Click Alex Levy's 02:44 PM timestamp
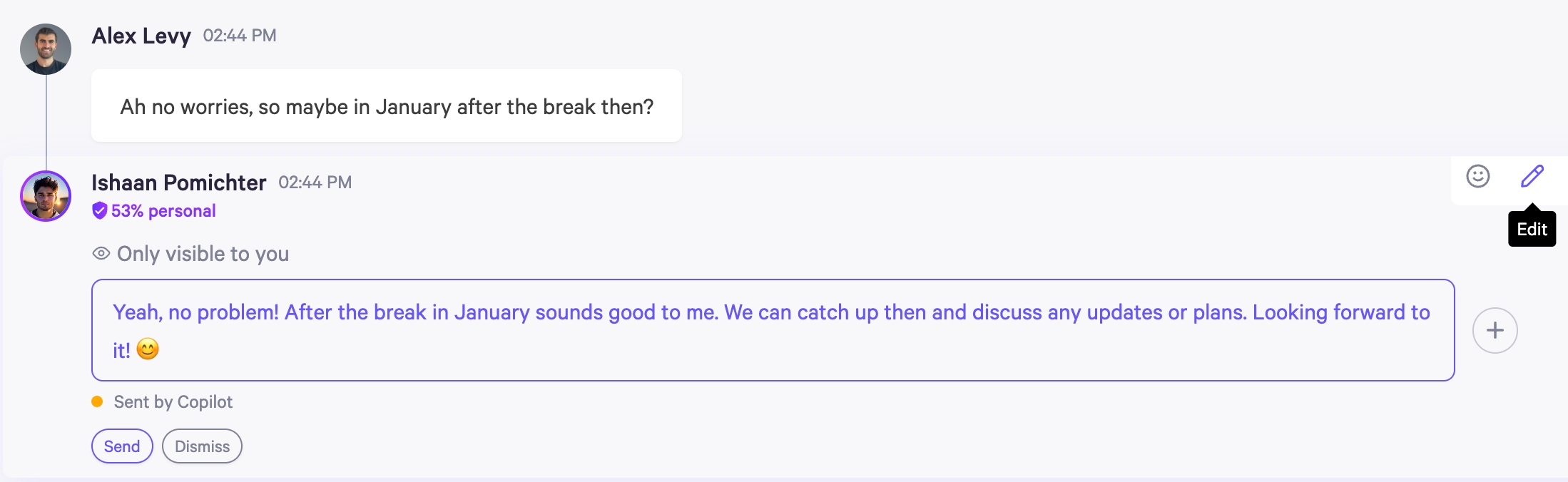This screenshot has width=1568, height=482. 240,36
